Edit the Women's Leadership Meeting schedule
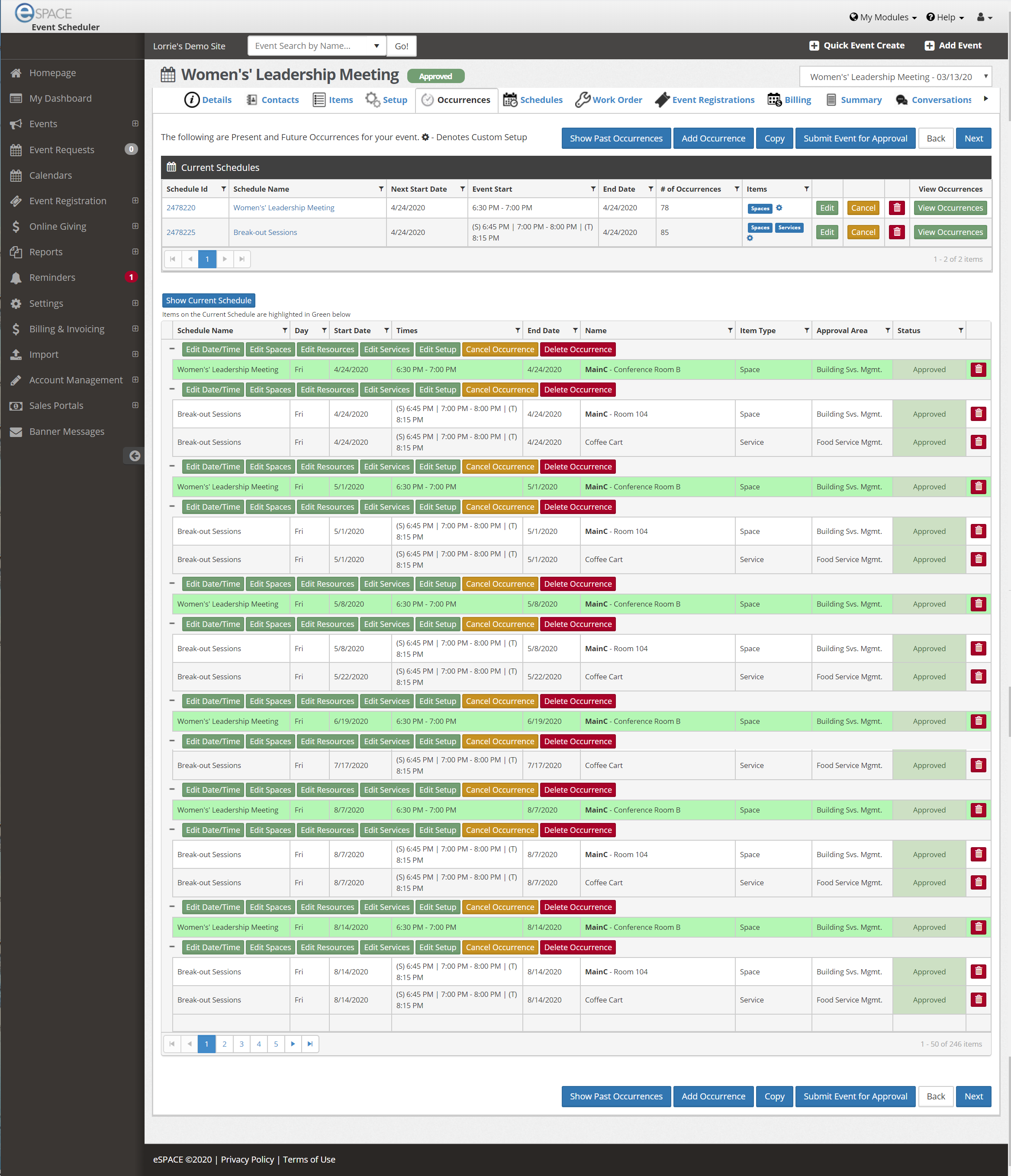1011x1176 pixels. 827,208
